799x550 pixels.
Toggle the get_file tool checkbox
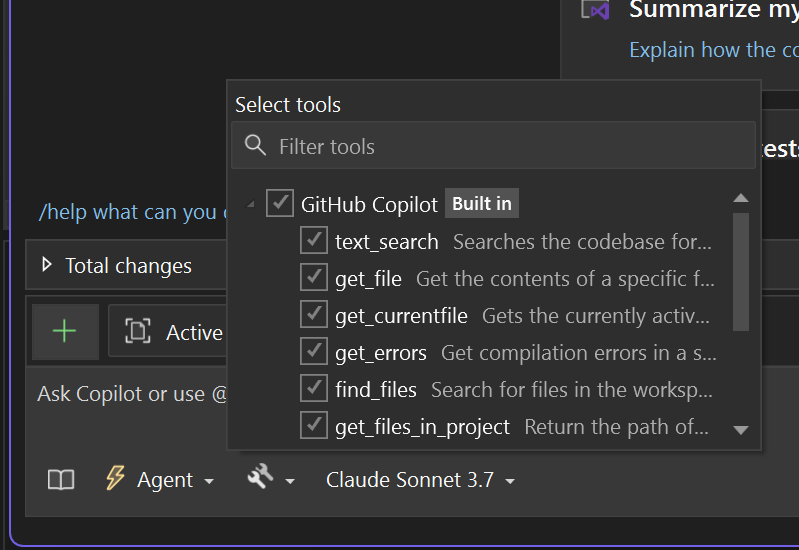(314, 278)
